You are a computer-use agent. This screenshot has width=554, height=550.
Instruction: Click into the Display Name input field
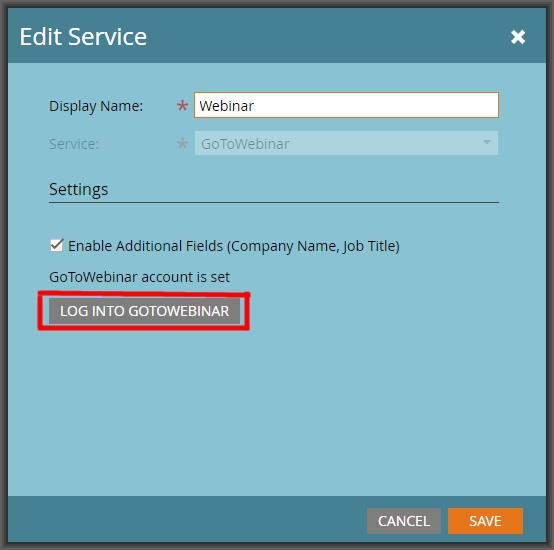pos(346,105)
